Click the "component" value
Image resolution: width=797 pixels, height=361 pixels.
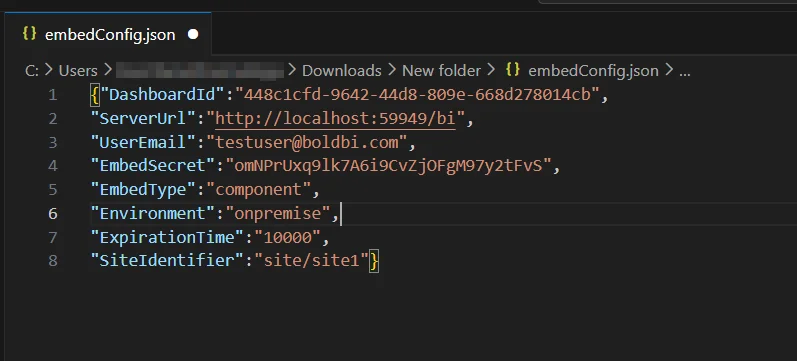point(259,190)
